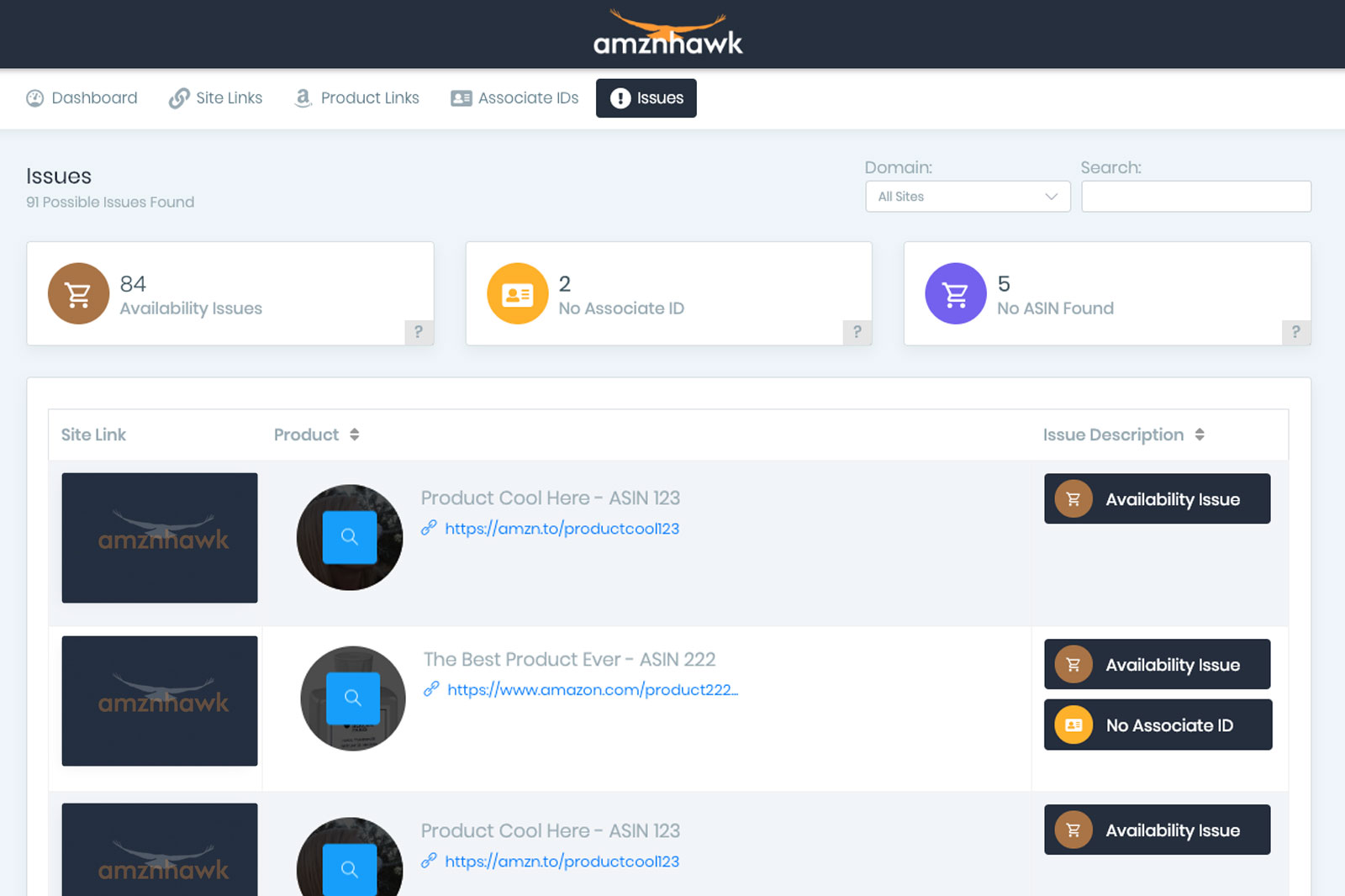Click the Search input field
The width and height of the screenshot is (1345, 896).
[1196, 197]
